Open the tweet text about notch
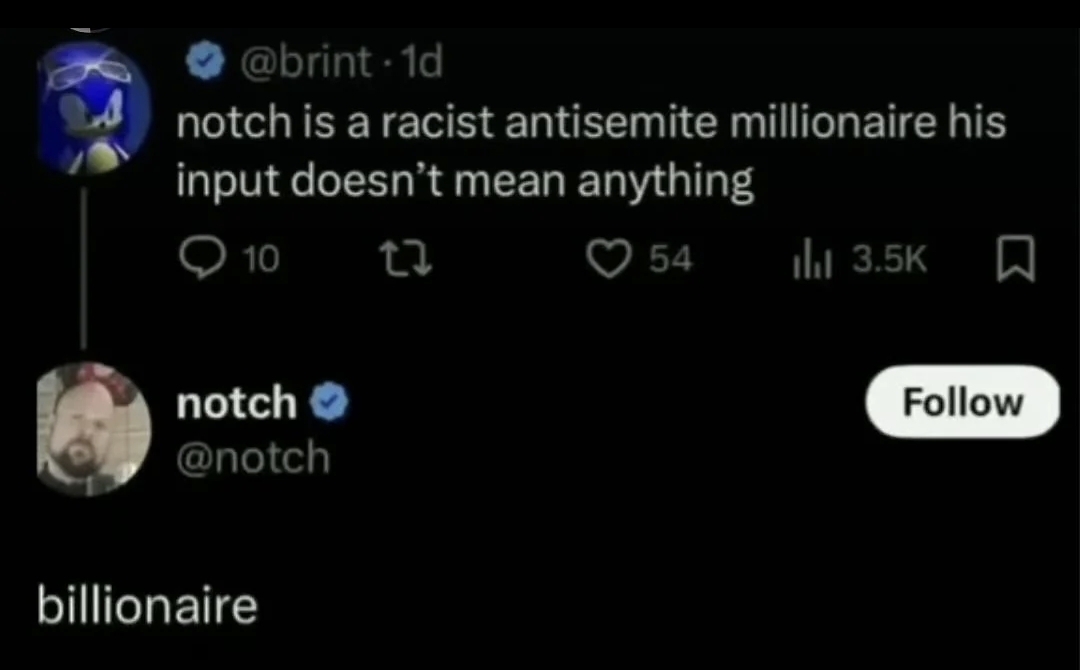This screenshot has height=670, width=1080. pos(590,153)
